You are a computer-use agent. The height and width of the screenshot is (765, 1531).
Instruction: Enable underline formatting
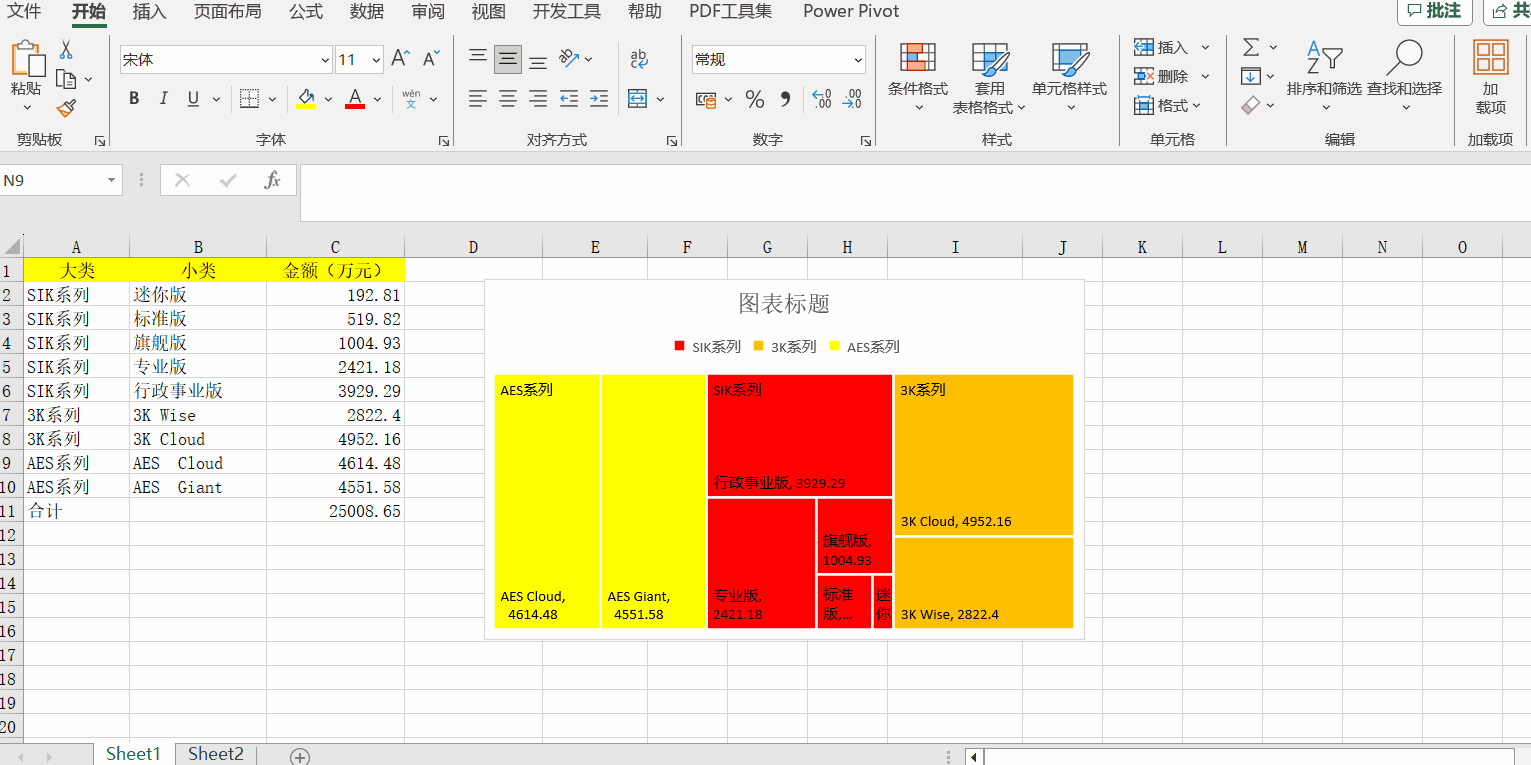191,98
